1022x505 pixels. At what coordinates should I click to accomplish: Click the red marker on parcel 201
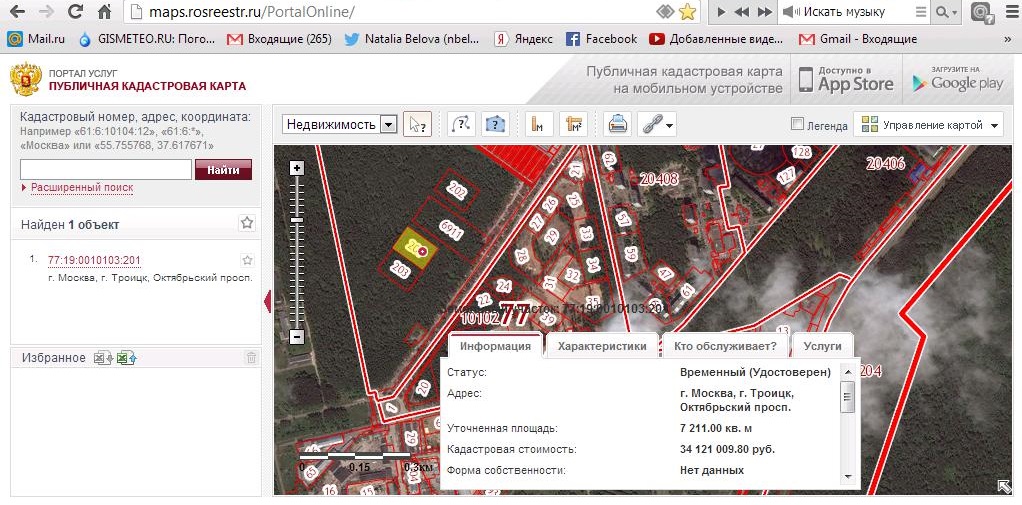[424, 250]
